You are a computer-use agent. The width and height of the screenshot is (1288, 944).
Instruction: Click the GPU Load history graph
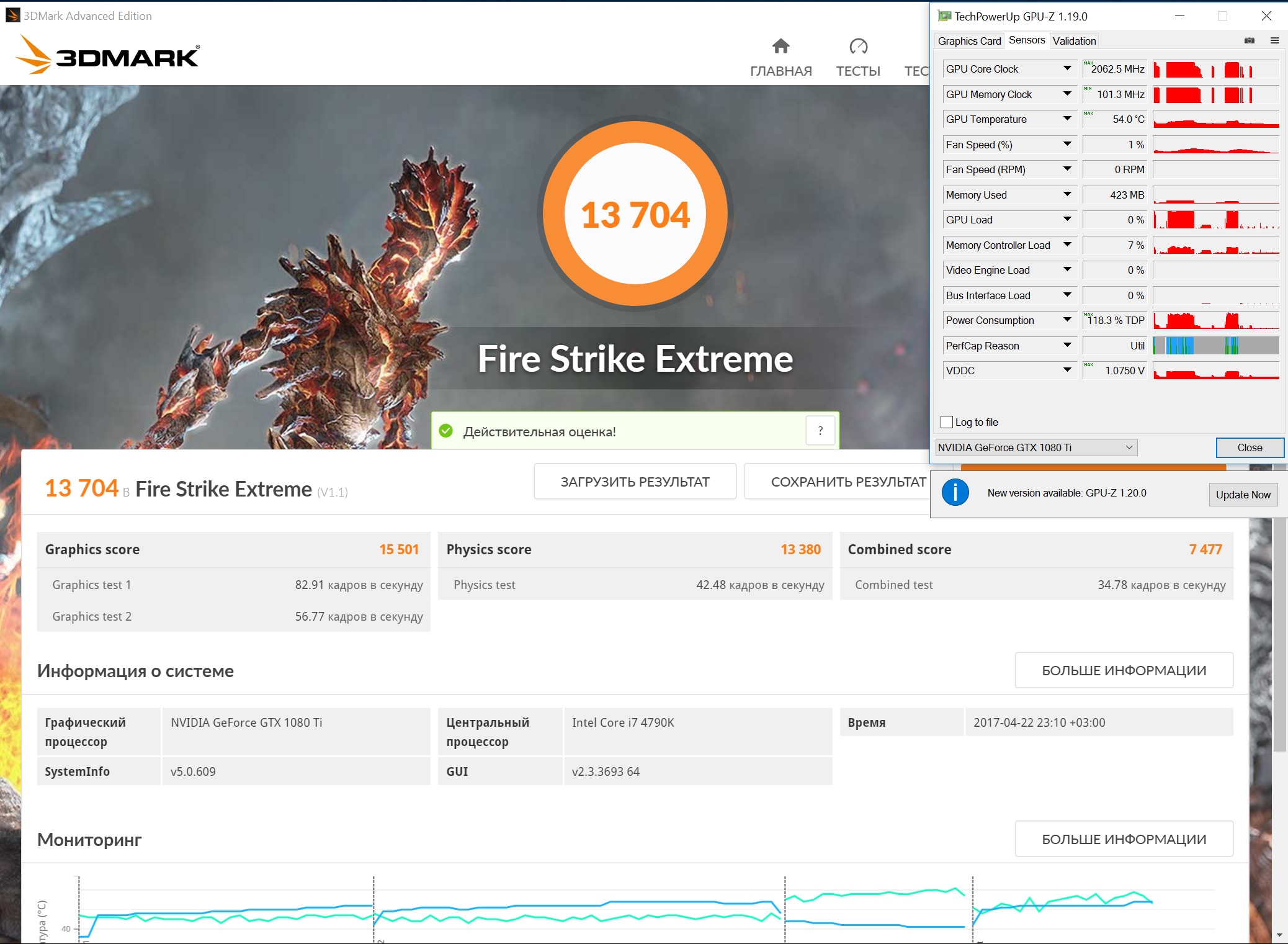(x=1216, y=220)
